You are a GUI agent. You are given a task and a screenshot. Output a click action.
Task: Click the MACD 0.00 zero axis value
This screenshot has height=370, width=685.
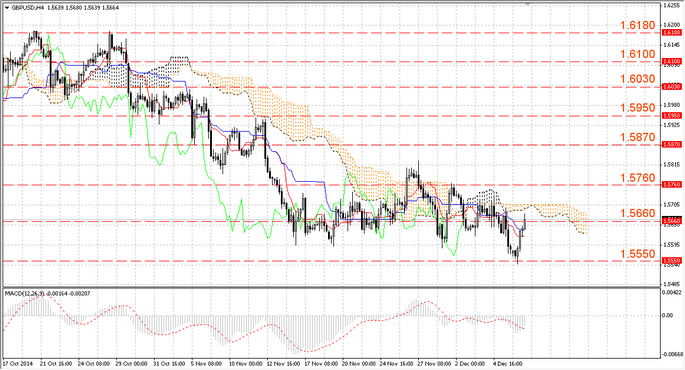tap(668, 315)
